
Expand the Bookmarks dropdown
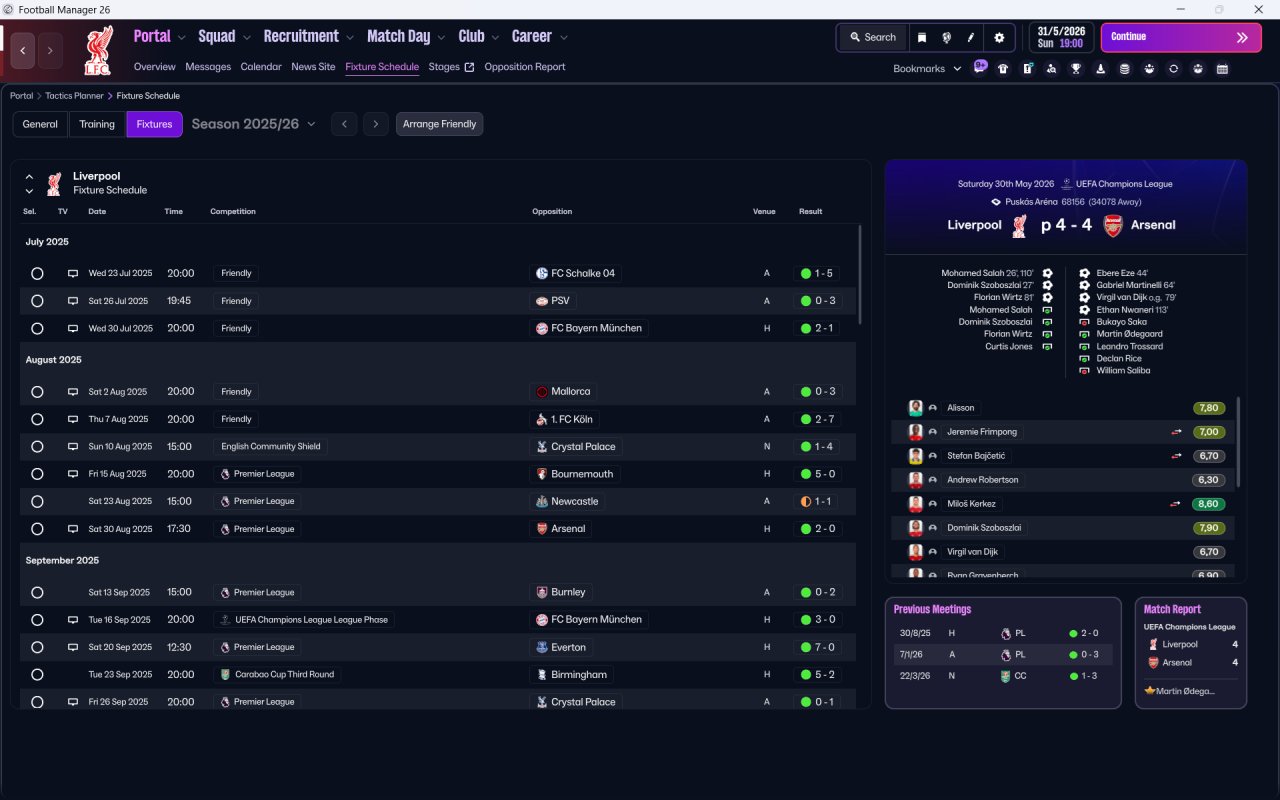tap(927, 69)
